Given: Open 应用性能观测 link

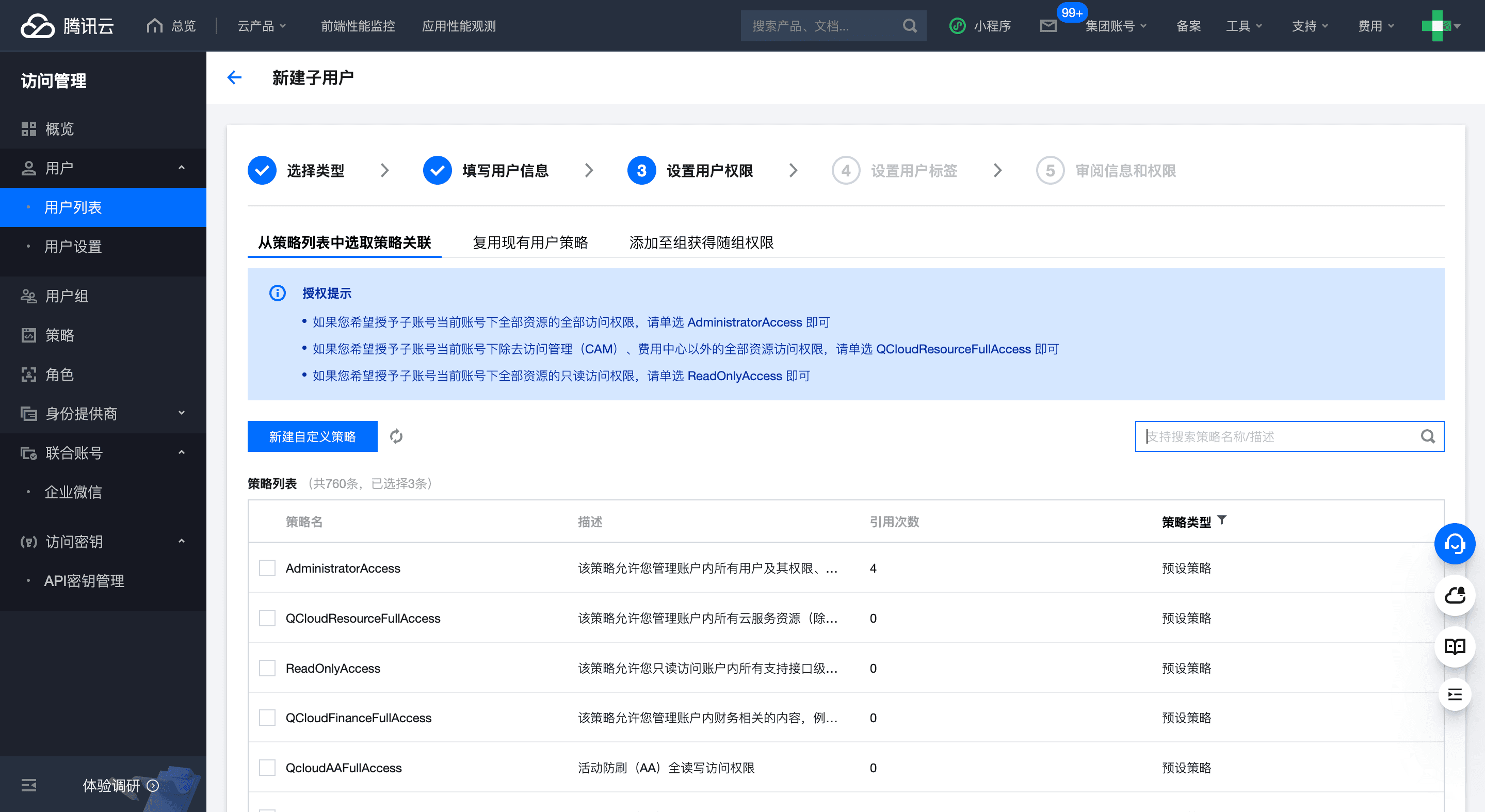Looking at the screenshot, I should 459,26.
